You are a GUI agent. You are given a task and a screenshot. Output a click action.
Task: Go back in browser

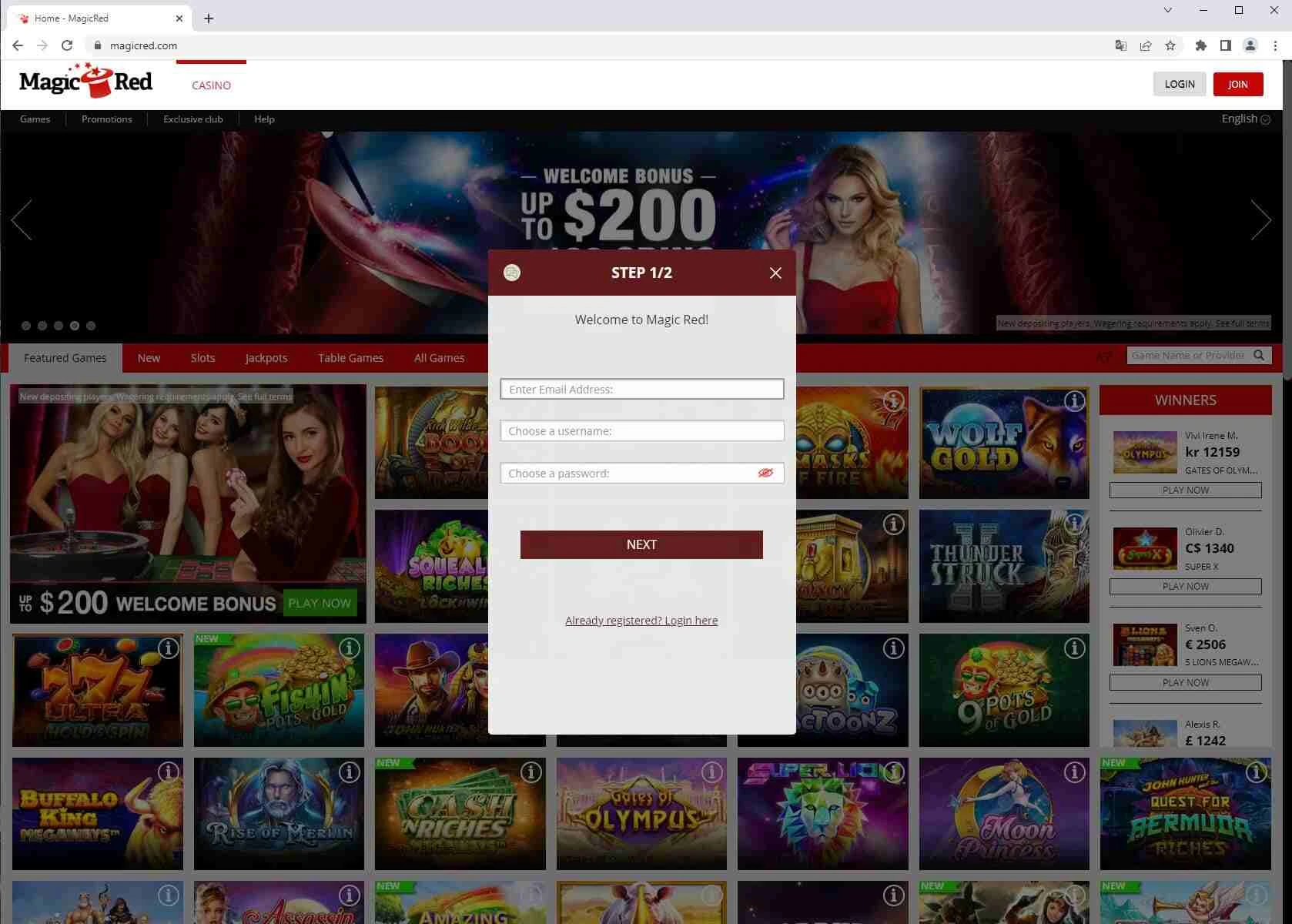pyautogui.click(x=18, y=45)
